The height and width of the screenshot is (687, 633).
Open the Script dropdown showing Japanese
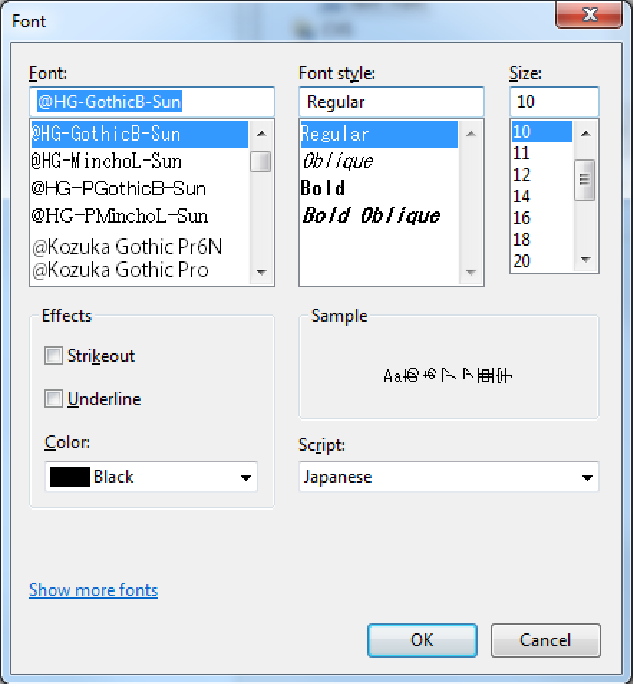[449, 477]
